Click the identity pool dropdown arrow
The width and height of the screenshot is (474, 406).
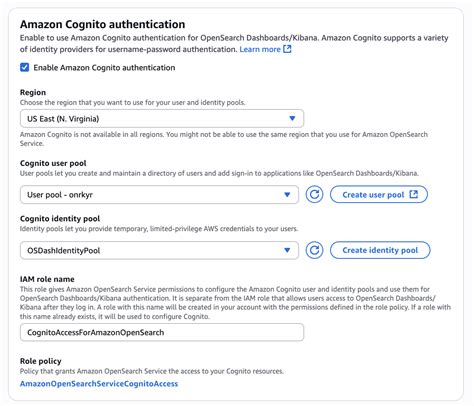pos(287,250)
